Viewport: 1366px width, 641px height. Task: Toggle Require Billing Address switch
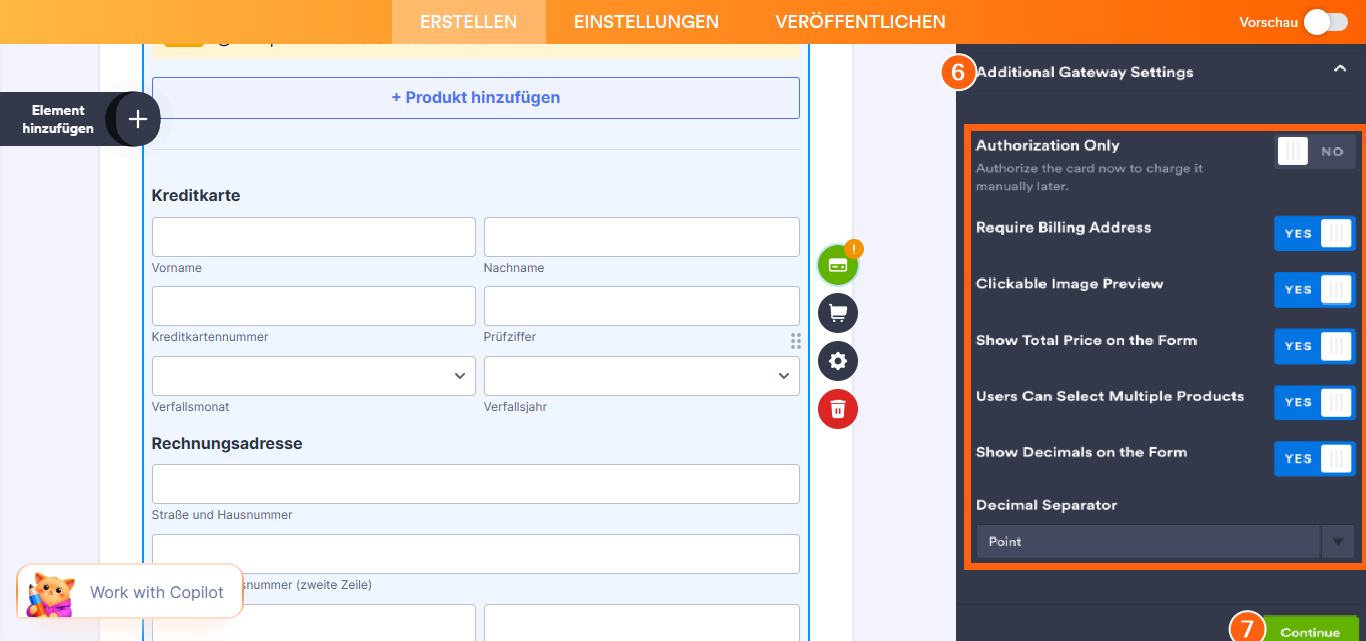pos(1315,233)
